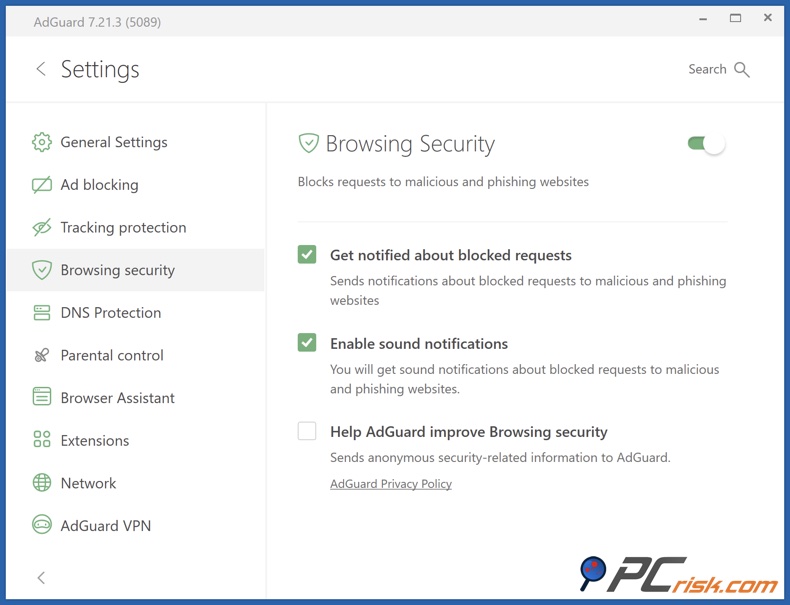Click the Search magnifier in header
The width and height of the screenshot is (790, 605).
742,69
